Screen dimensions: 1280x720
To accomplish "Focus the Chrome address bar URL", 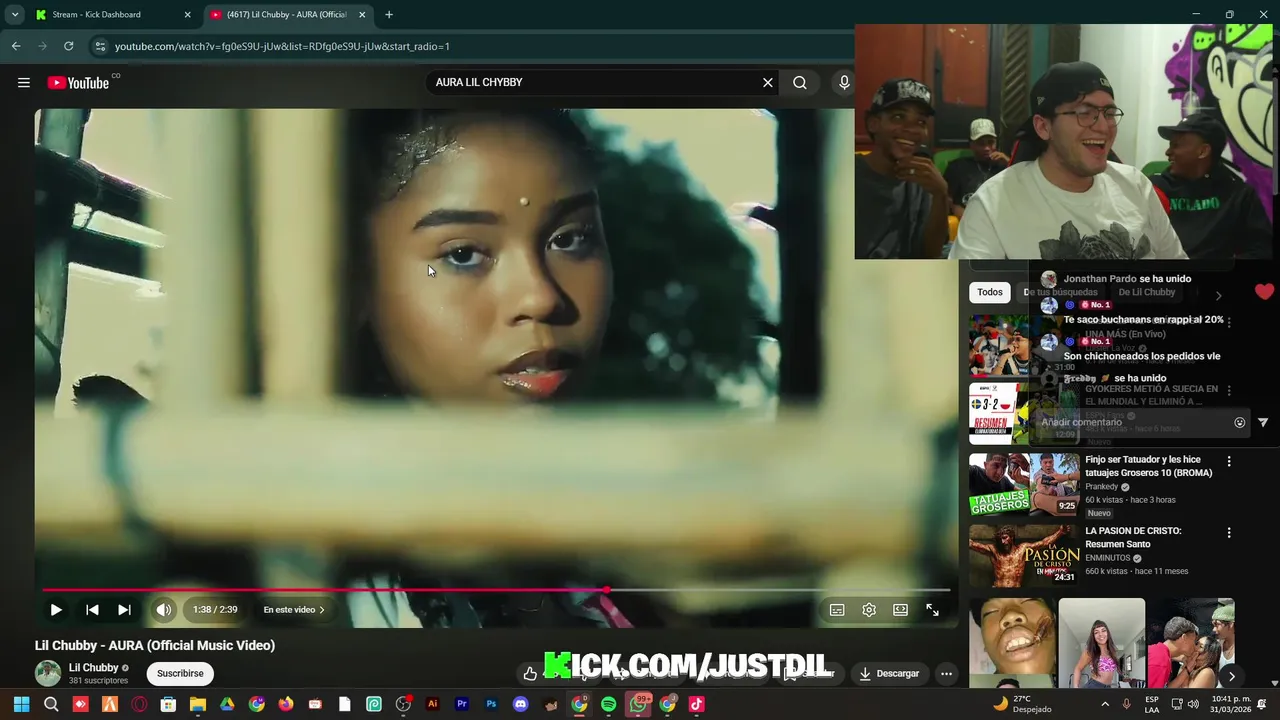I will pyautogui.click(x=282, y=46).
